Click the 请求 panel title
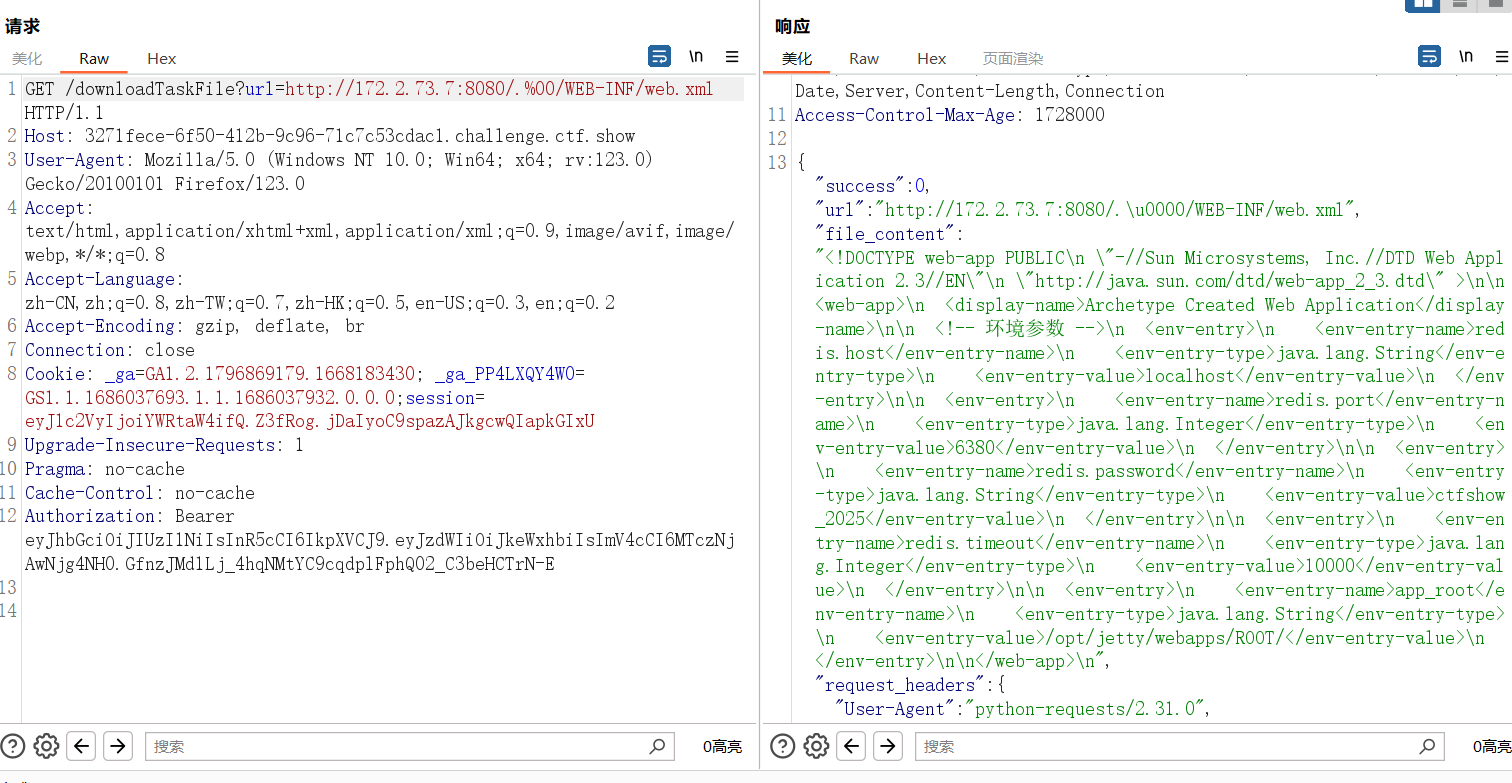 pyautogui.click(x=22, y=27)
